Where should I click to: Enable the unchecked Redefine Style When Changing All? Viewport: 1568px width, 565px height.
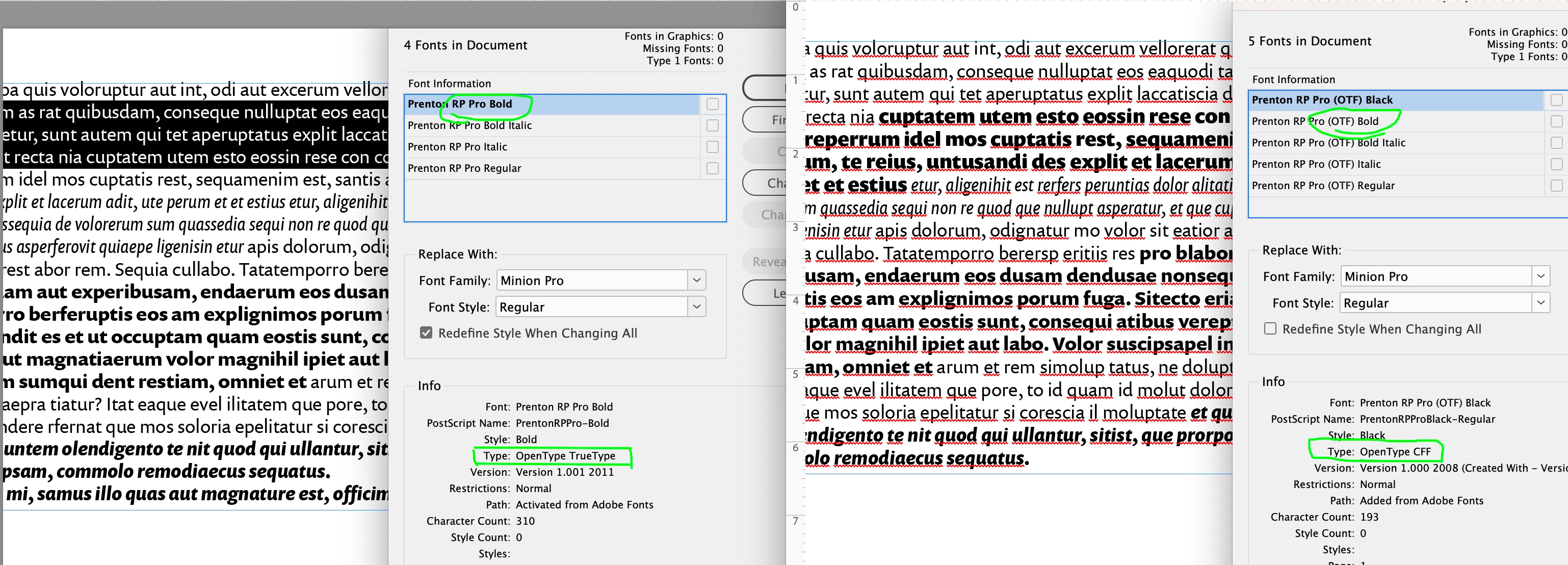(1270, 329)
